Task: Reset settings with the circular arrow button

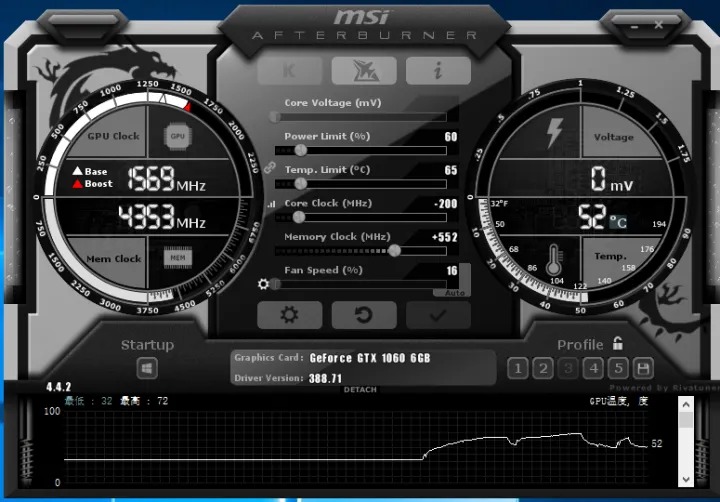Action: point(364,315)
